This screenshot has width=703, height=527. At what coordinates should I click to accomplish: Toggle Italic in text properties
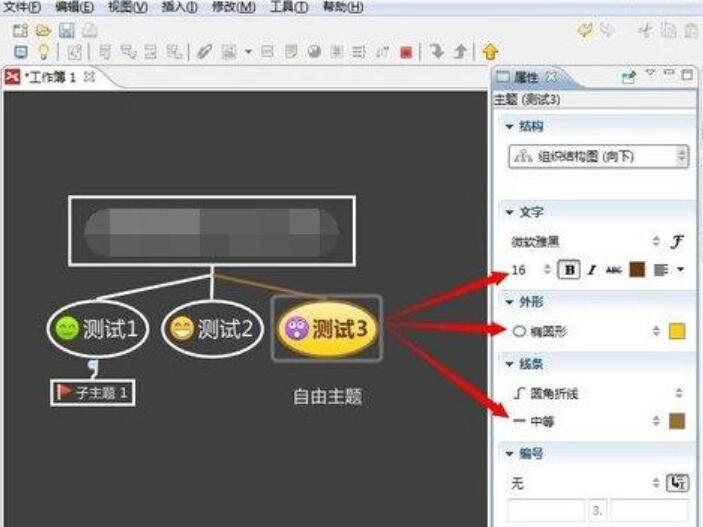pos(592,270)
